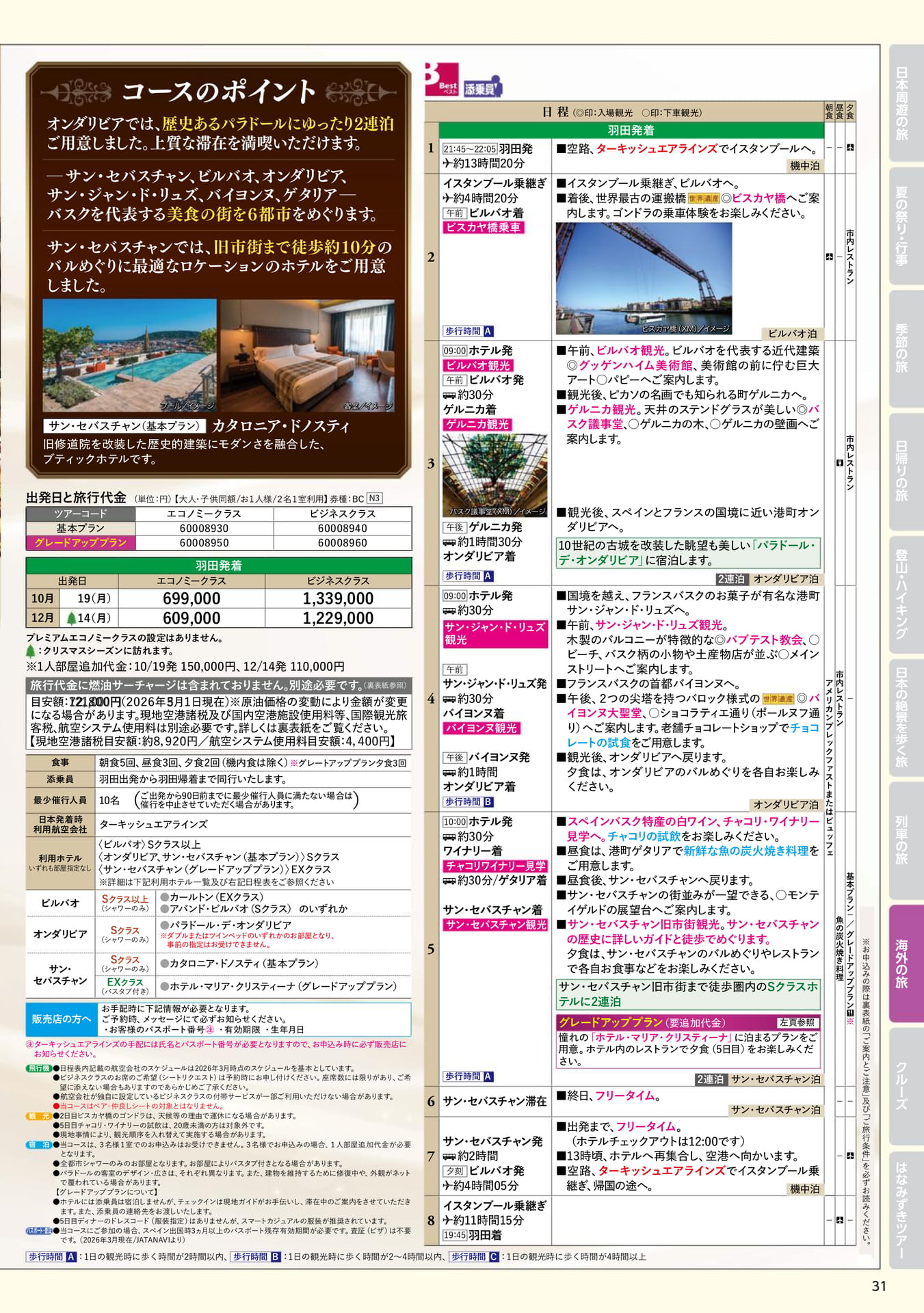Open the バスク議事堂 stained glass photo

(495, 475)
